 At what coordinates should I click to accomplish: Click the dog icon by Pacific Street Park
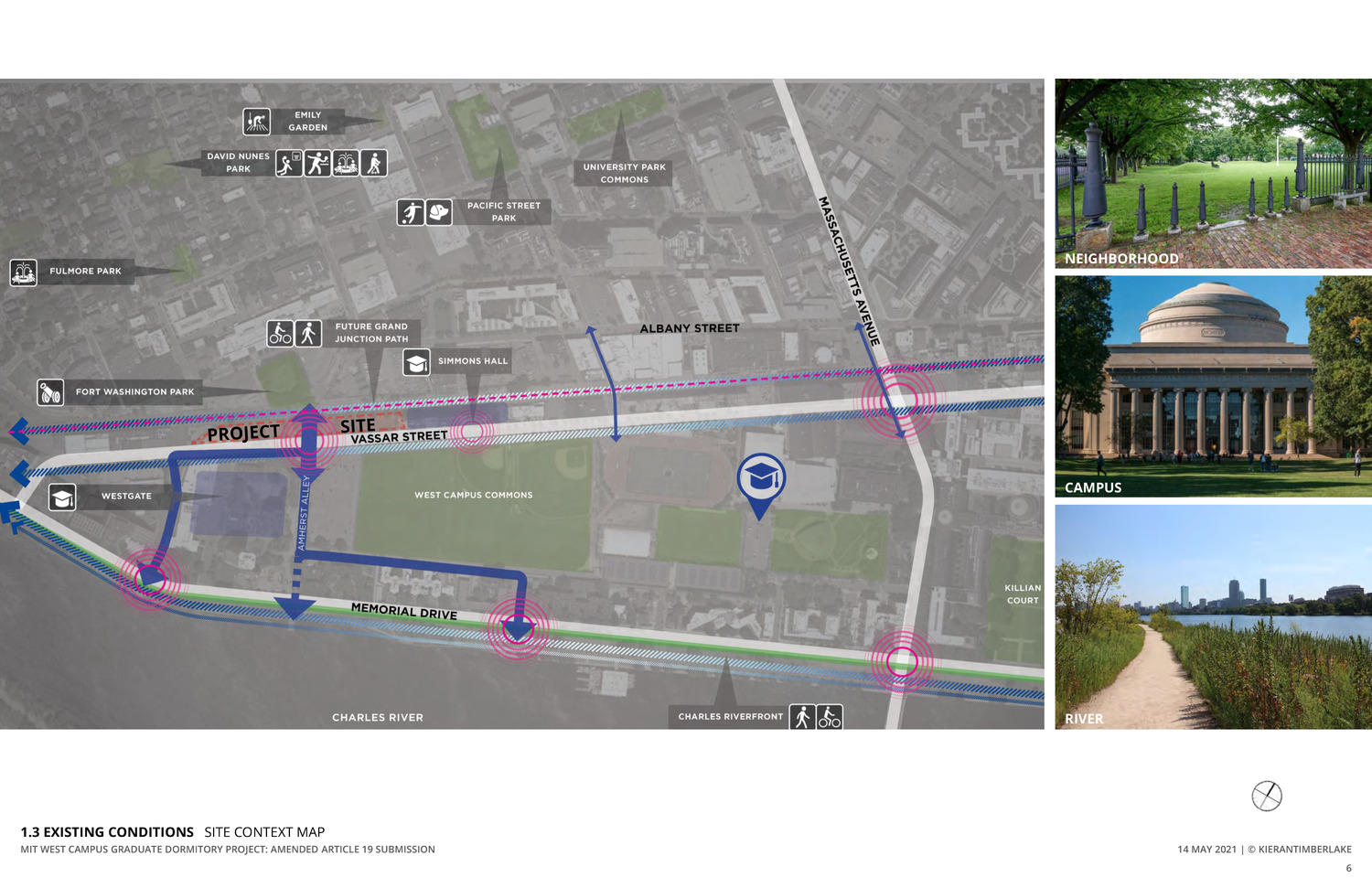[439, 212]
